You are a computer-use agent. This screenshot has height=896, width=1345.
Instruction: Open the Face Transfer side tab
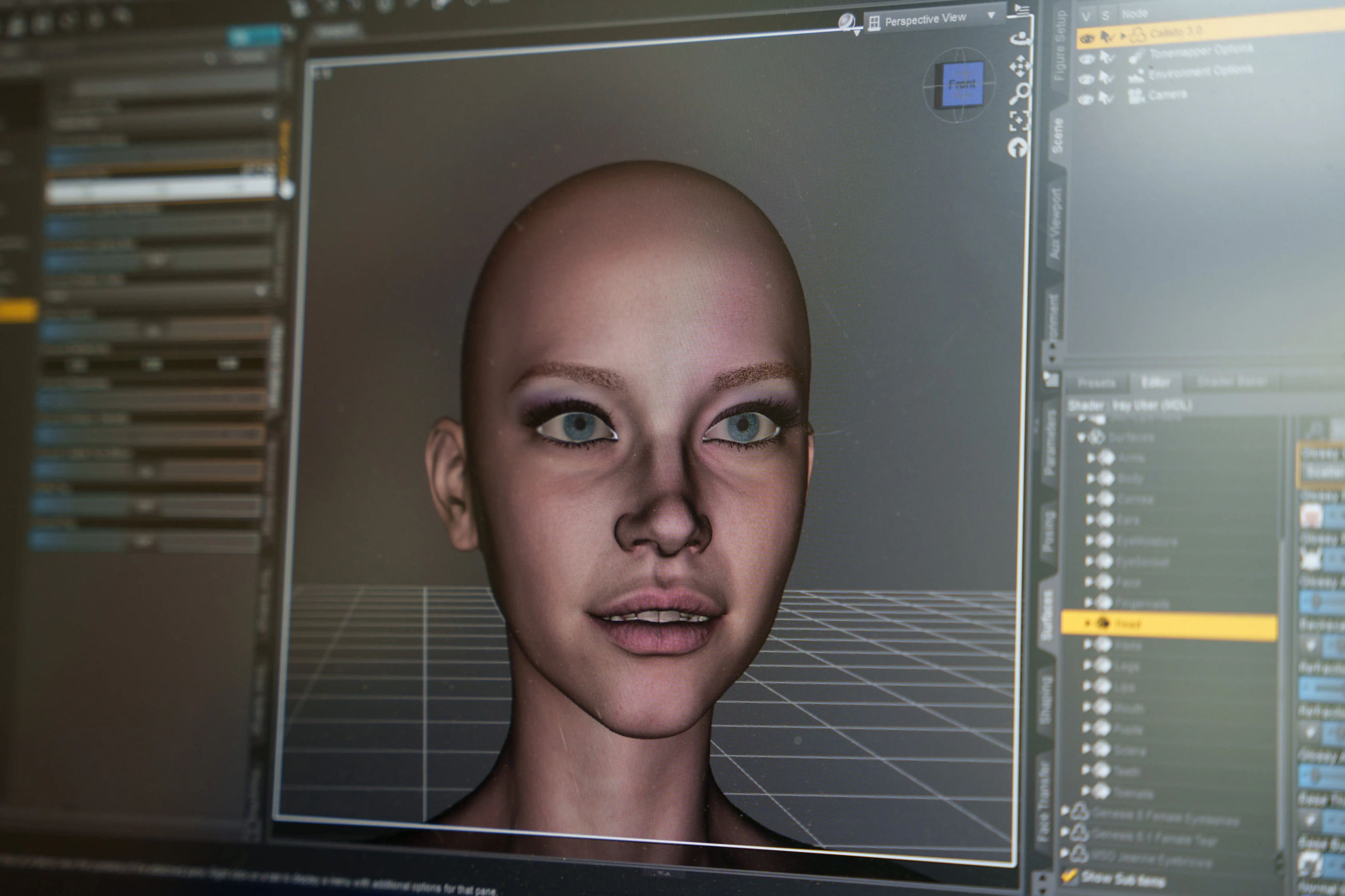click(1043, 800)
